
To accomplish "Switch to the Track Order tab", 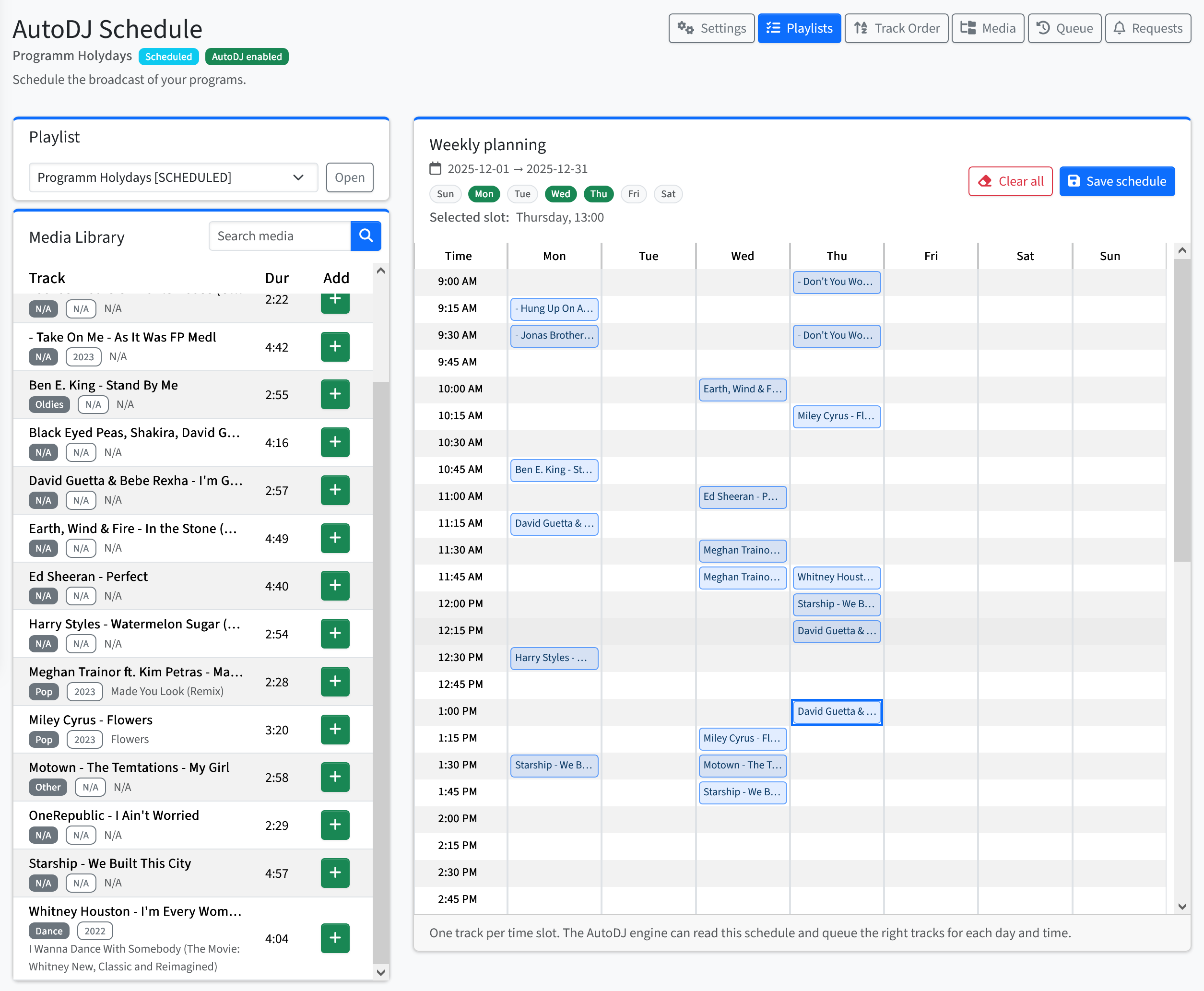I will pos(896,29).
